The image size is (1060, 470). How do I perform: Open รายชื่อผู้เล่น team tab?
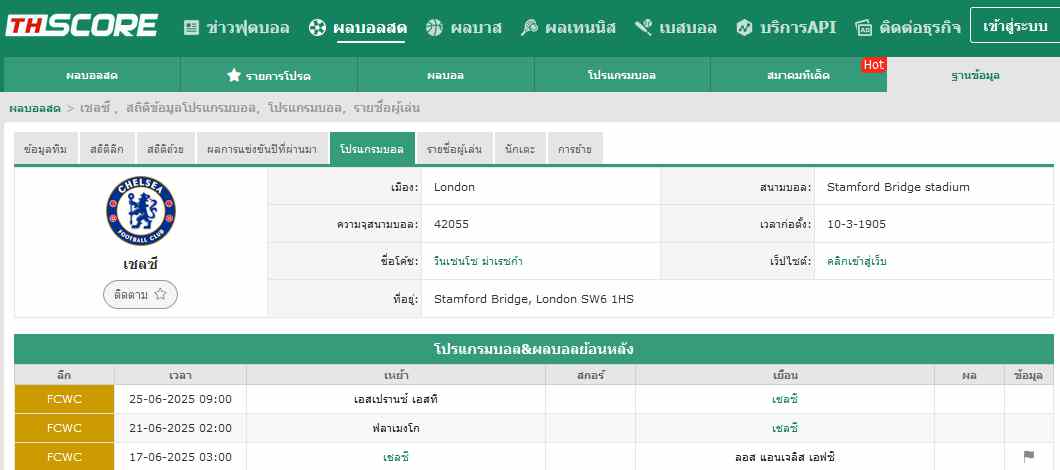coord(454,149)
